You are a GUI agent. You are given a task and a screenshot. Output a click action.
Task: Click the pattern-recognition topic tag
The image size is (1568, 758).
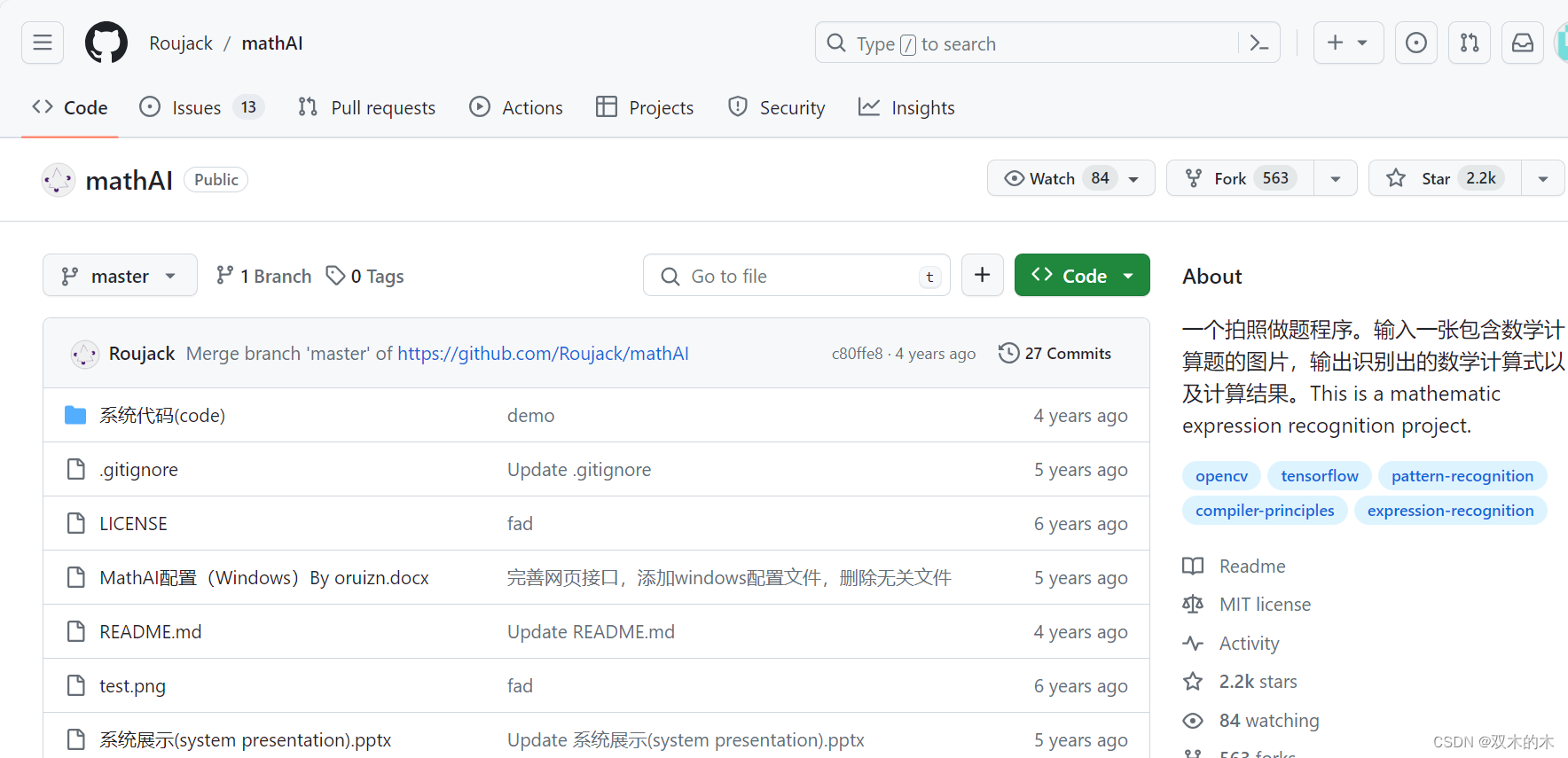pyautogui.click(x=1462, y=476)
